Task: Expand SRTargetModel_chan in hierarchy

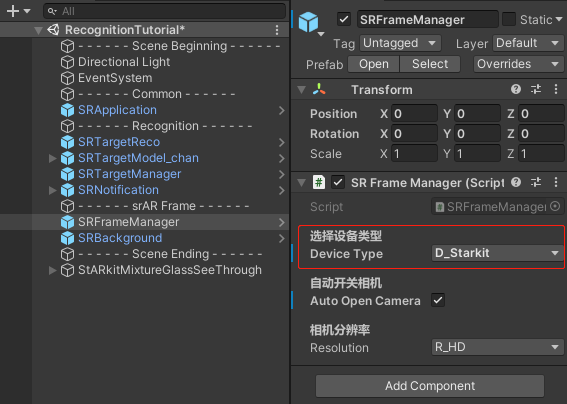Action: pyautogui.click(x=52, y=158)
